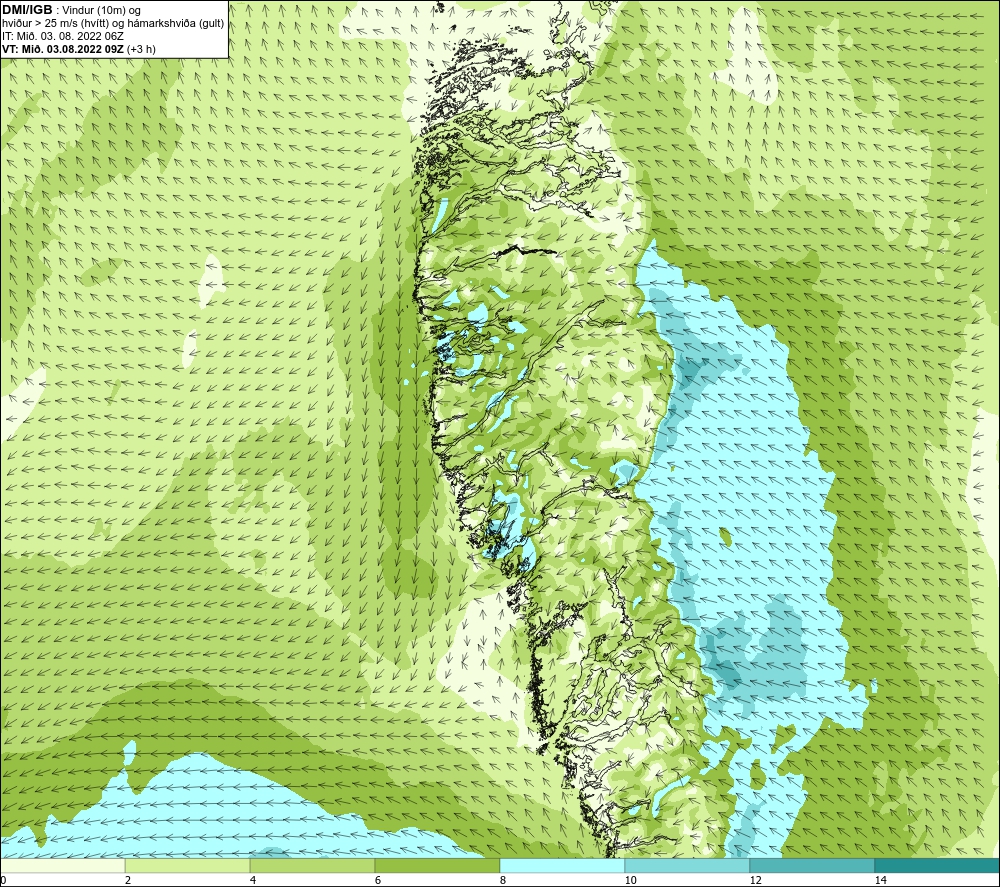Click the legend scale label '4'
The image size is (1000, 887).
click(253, 880)
